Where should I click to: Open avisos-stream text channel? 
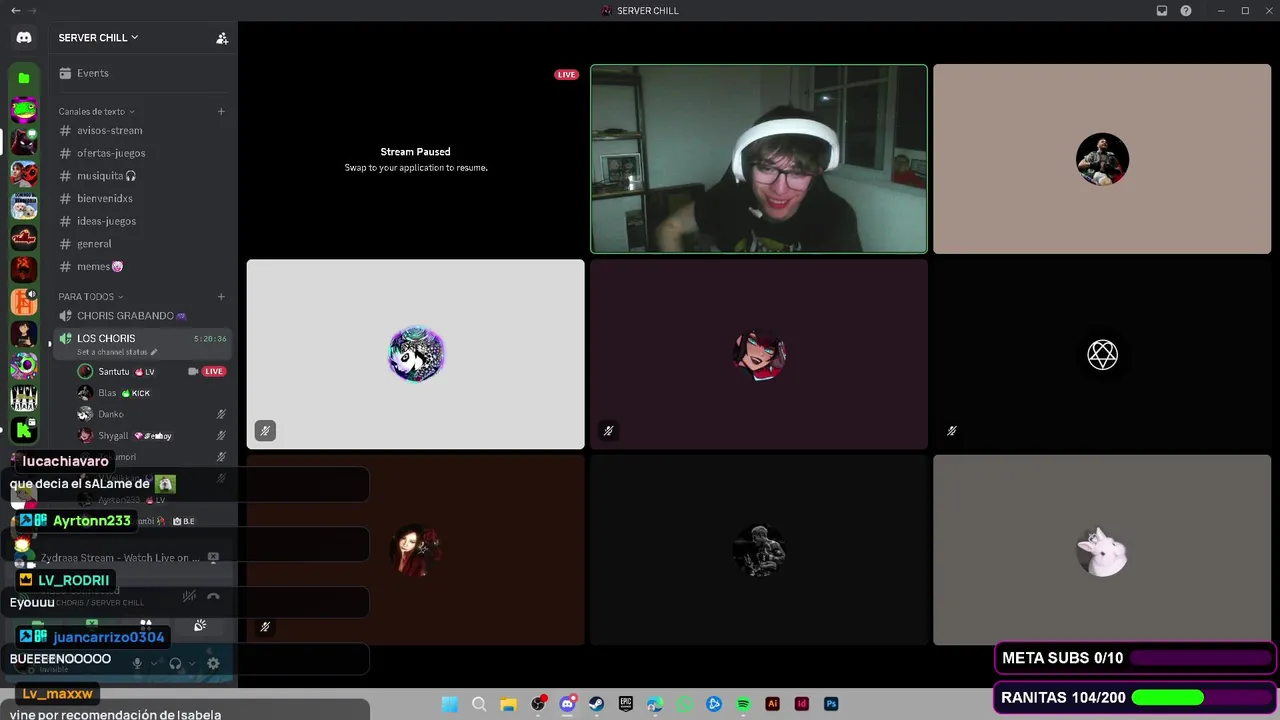(142, 130)
